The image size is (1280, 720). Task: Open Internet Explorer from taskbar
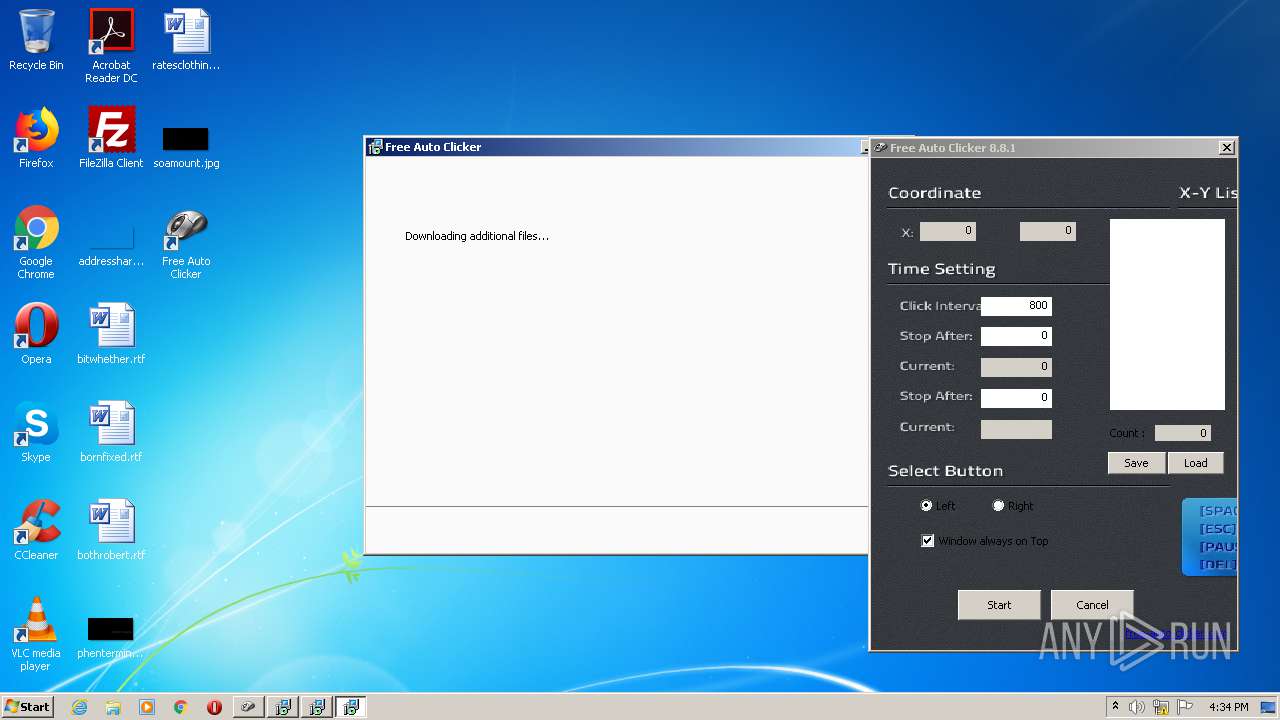click(79, 707)
